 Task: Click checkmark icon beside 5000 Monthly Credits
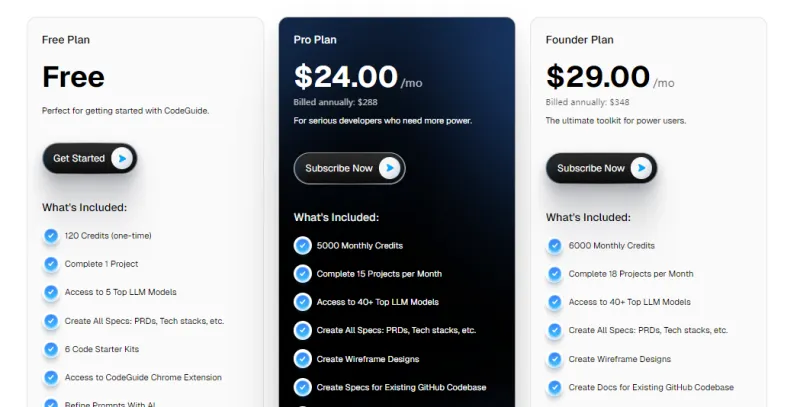click(302, 245)
